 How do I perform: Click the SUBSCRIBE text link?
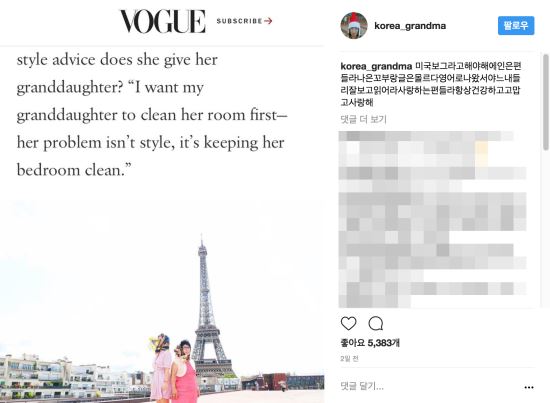(240, 21)
